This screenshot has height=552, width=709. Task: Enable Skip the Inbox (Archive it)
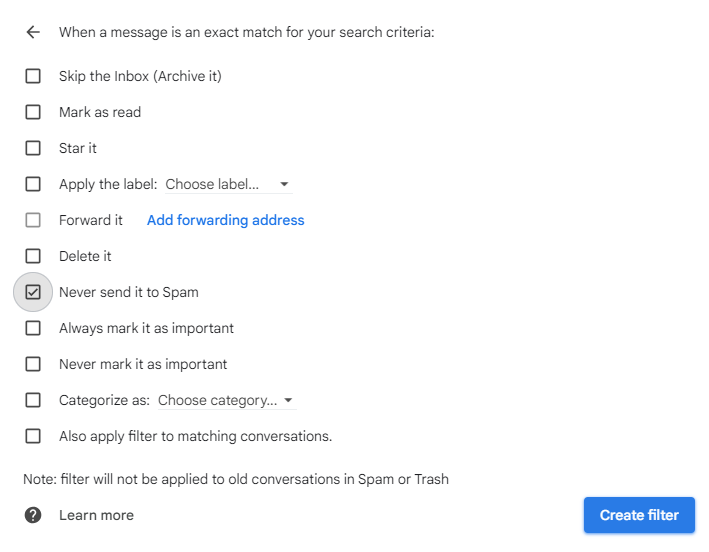pyautogui.click(x=33, y=76)
